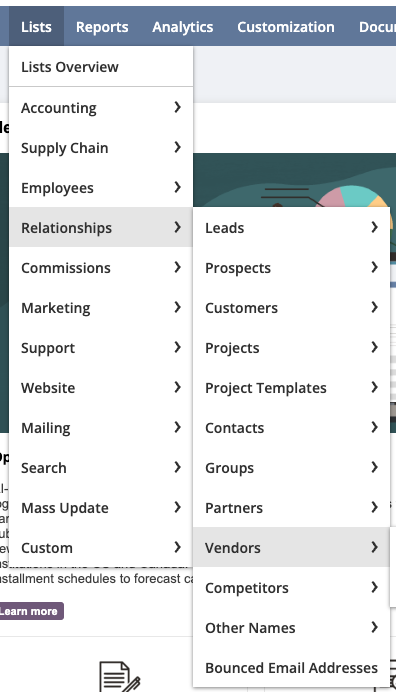Open the Analytics navigation tab
396x692 pixels.
point(183,27)
